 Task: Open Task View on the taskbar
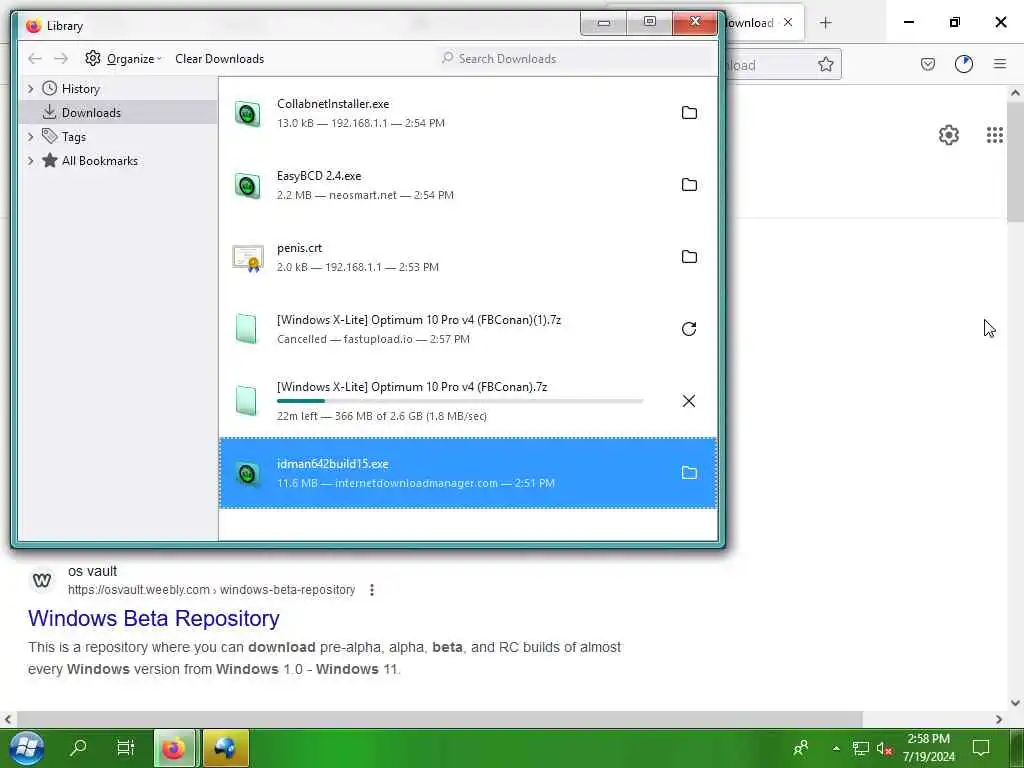coord(125,748)
